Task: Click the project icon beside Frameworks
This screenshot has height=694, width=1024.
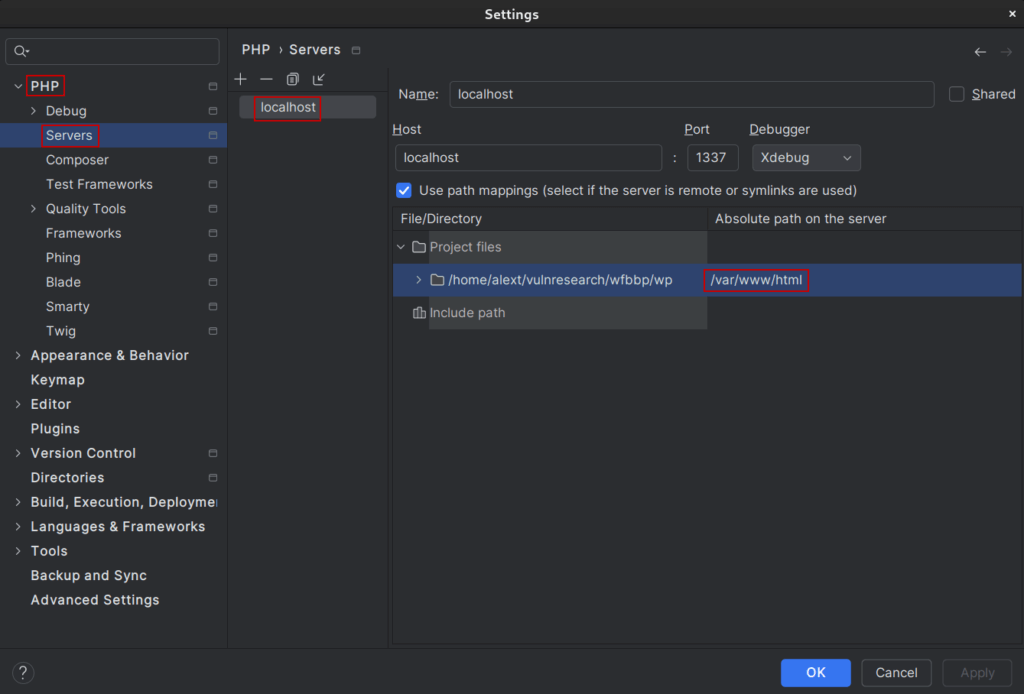Action: (213, 233)
